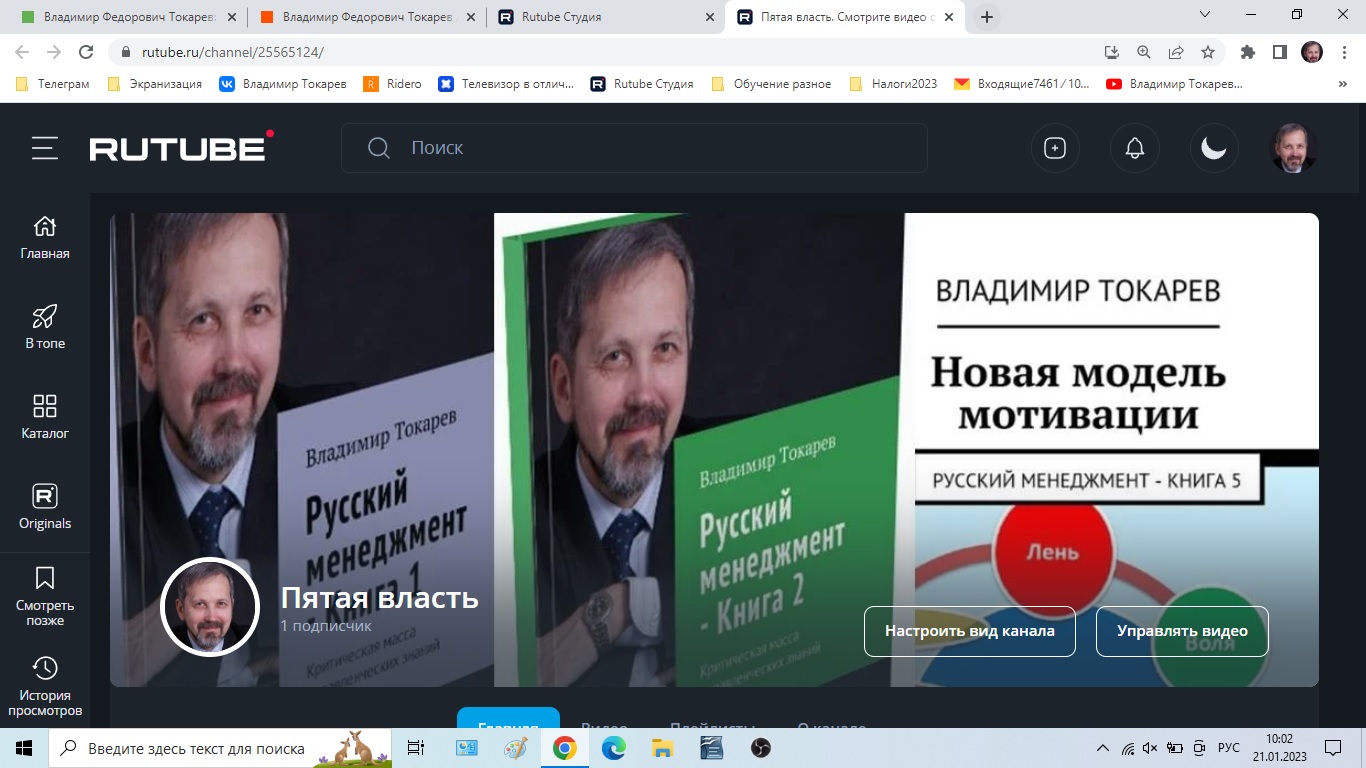Open Владимир Токарев YouTube bookmark

tap(1175, 84)
